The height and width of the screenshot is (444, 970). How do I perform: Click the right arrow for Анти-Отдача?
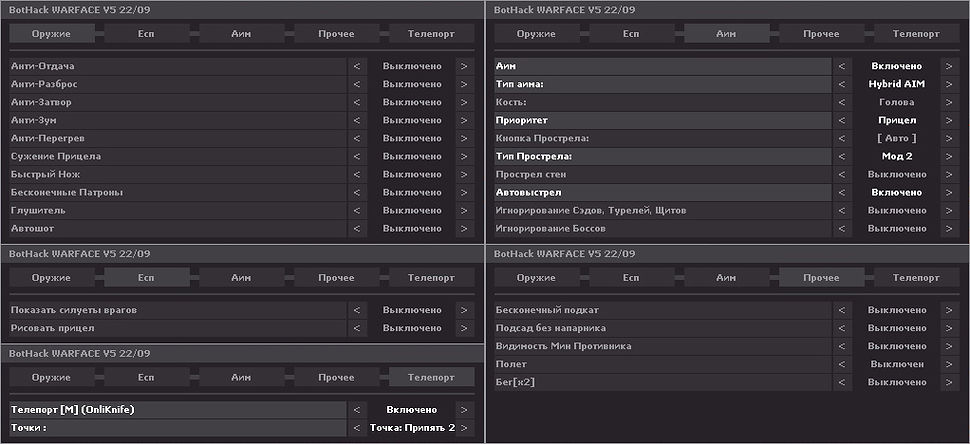465,66
